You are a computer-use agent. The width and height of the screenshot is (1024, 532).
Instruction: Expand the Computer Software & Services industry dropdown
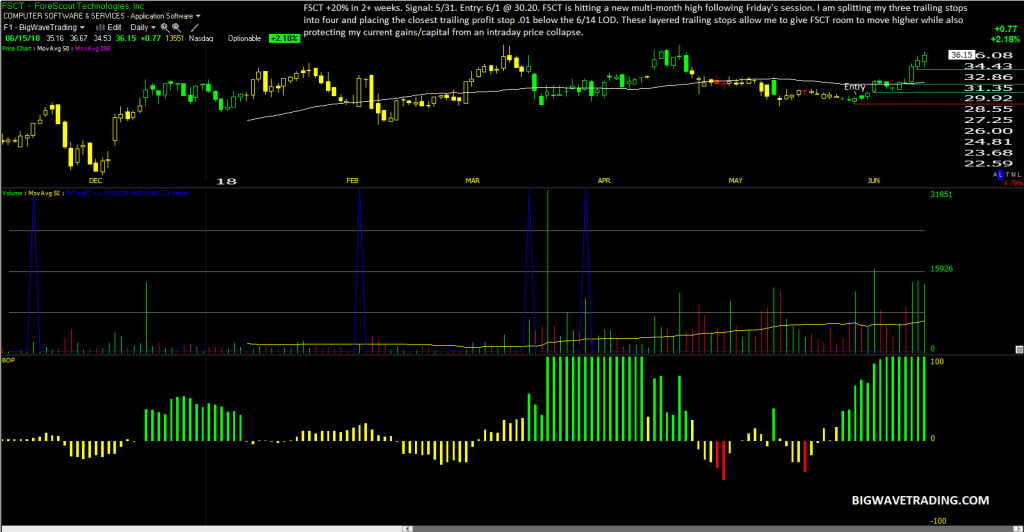(102, 16)
